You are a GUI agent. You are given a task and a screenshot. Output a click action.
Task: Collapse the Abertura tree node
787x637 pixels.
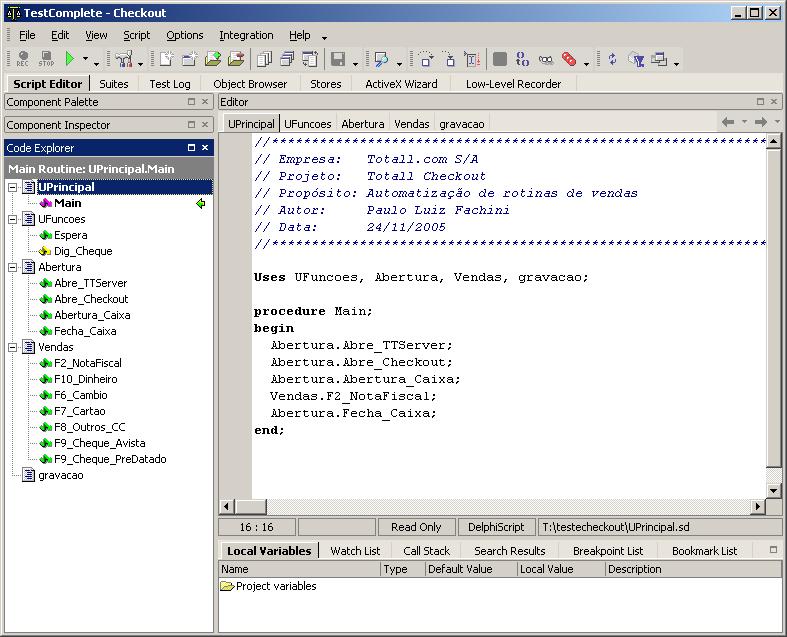click(x=13, y=268)
